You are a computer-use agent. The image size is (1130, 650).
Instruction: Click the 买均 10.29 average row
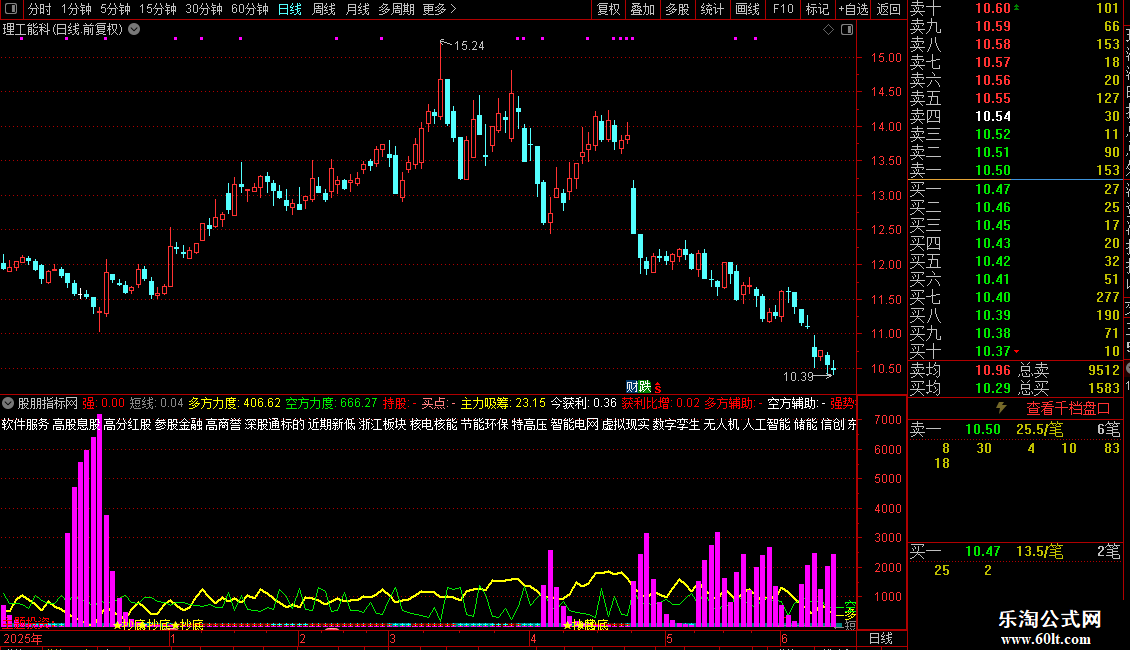(961, 388)
